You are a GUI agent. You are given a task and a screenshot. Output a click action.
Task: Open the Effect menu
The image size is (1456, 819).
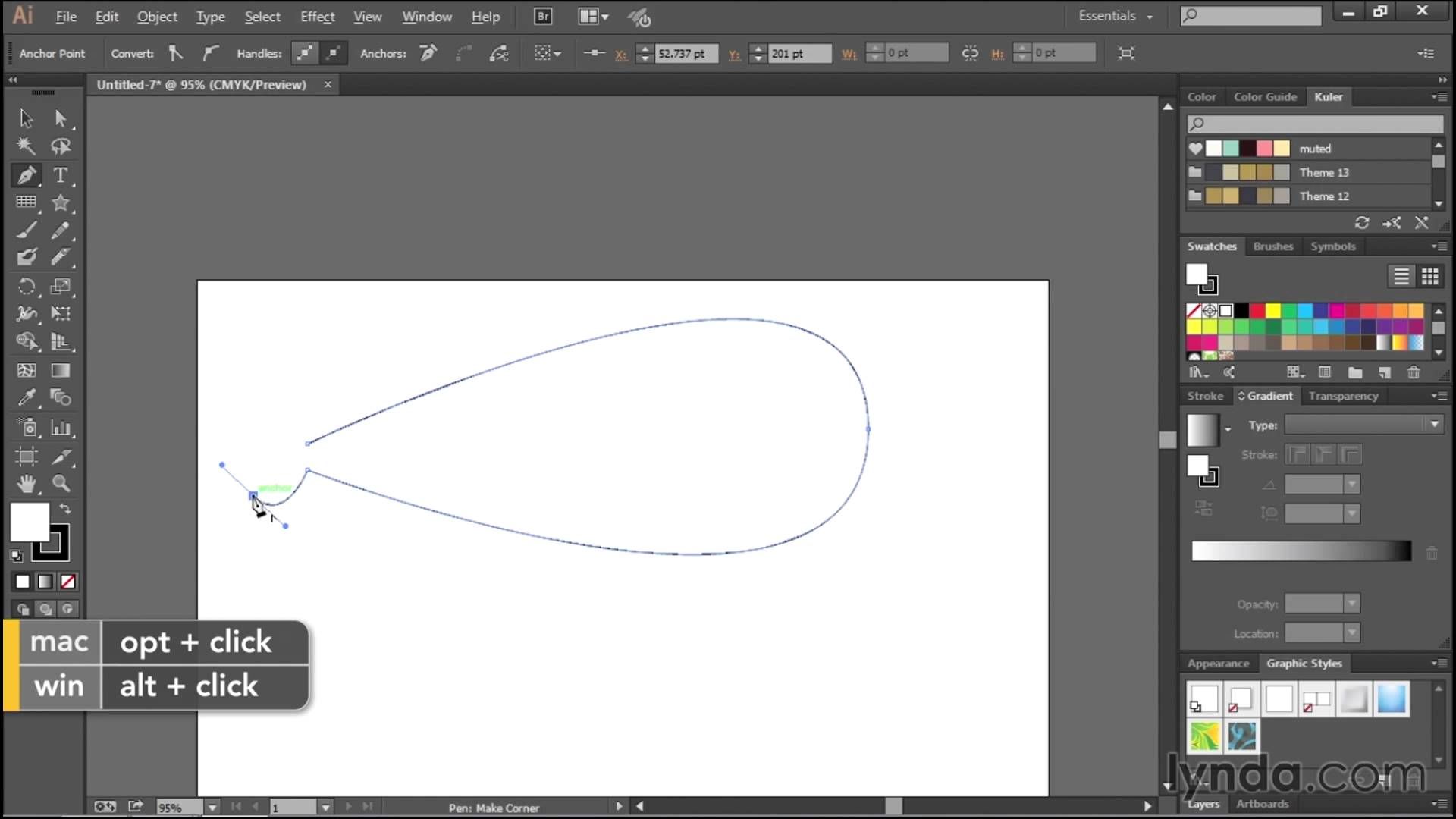coord(317,16)
